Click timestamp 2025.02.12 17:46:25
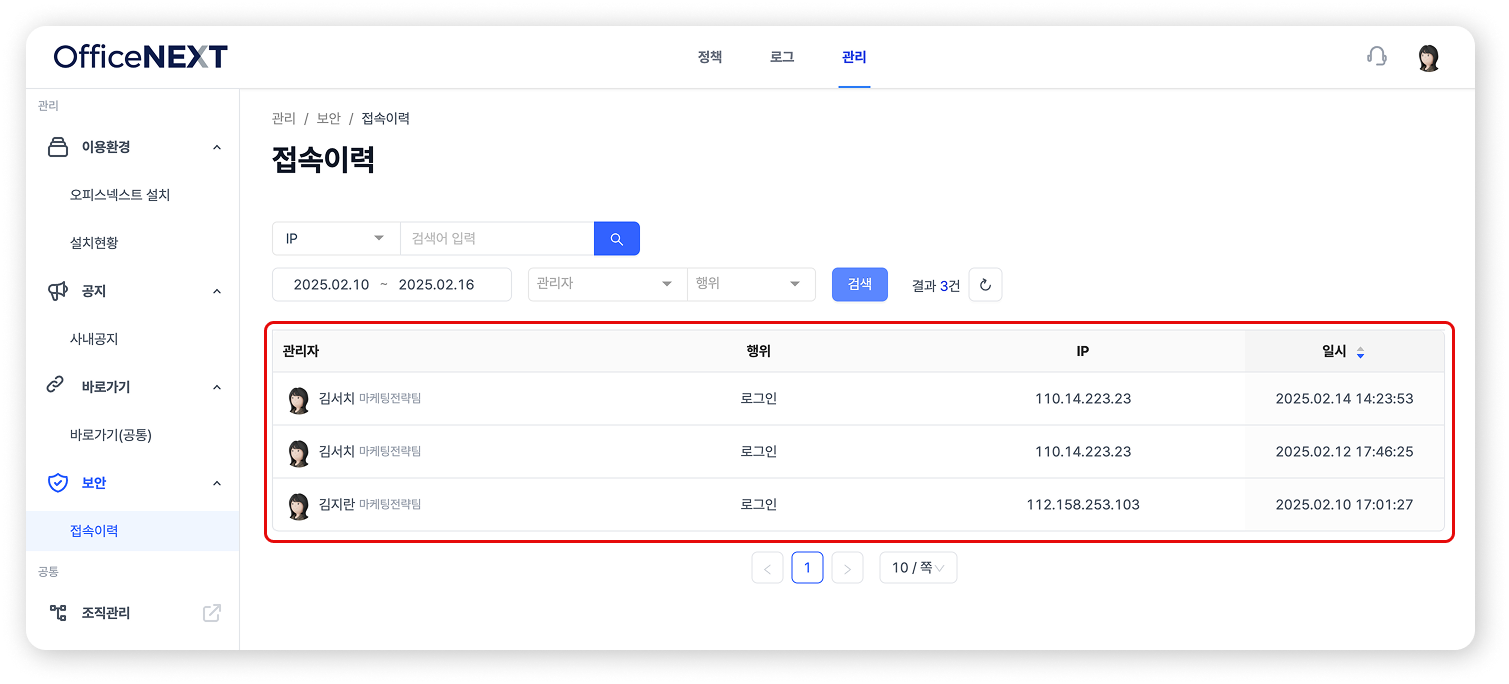The width and height of the screenshot is (1509, 684). coord(1345,452)
